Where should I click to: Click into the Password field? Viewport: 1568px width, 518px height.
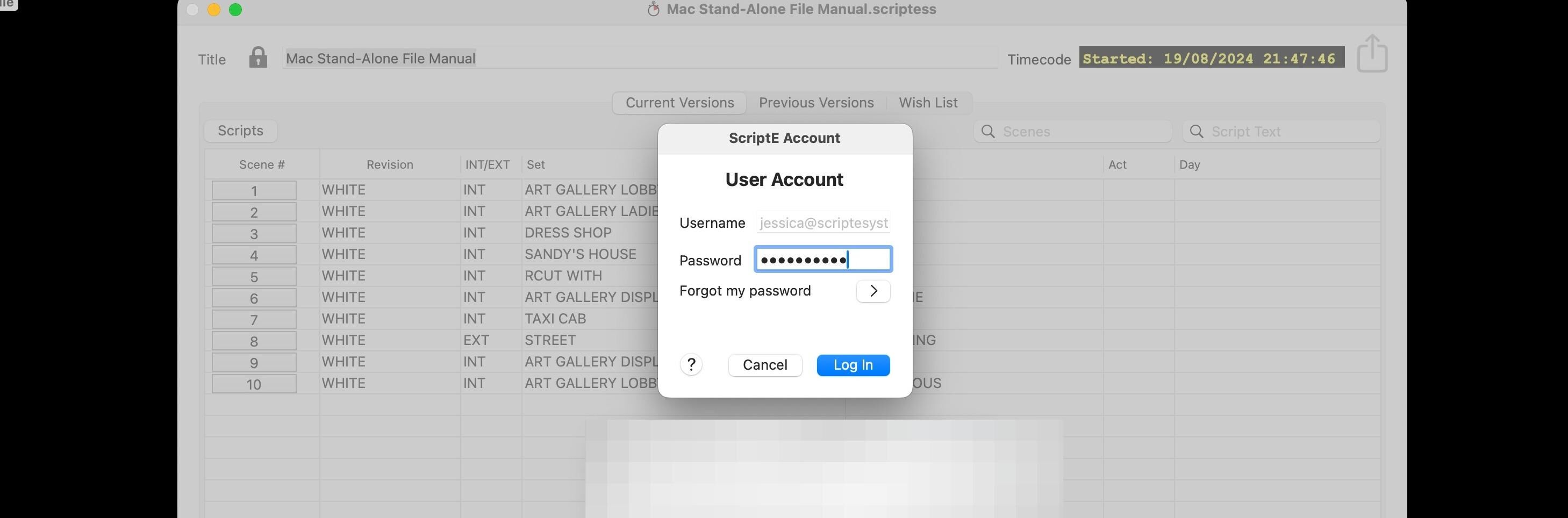click(x=823, y=260)
